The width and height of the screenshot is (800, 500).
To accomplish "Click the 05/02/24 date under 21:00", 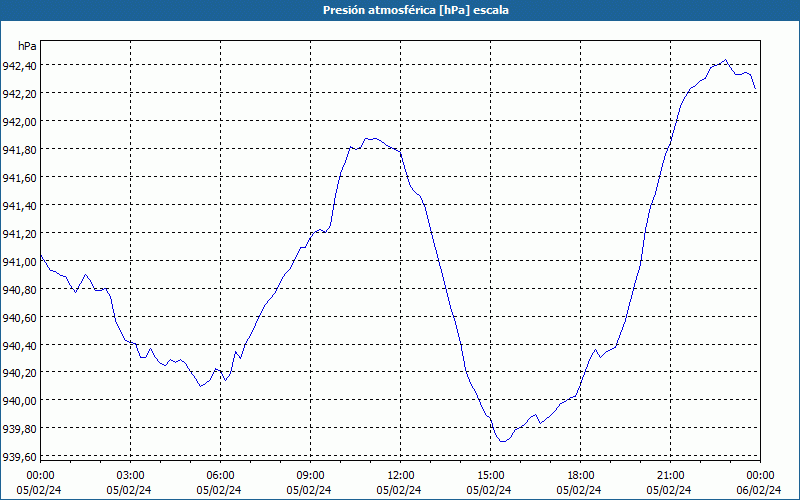I will [669, 490].
